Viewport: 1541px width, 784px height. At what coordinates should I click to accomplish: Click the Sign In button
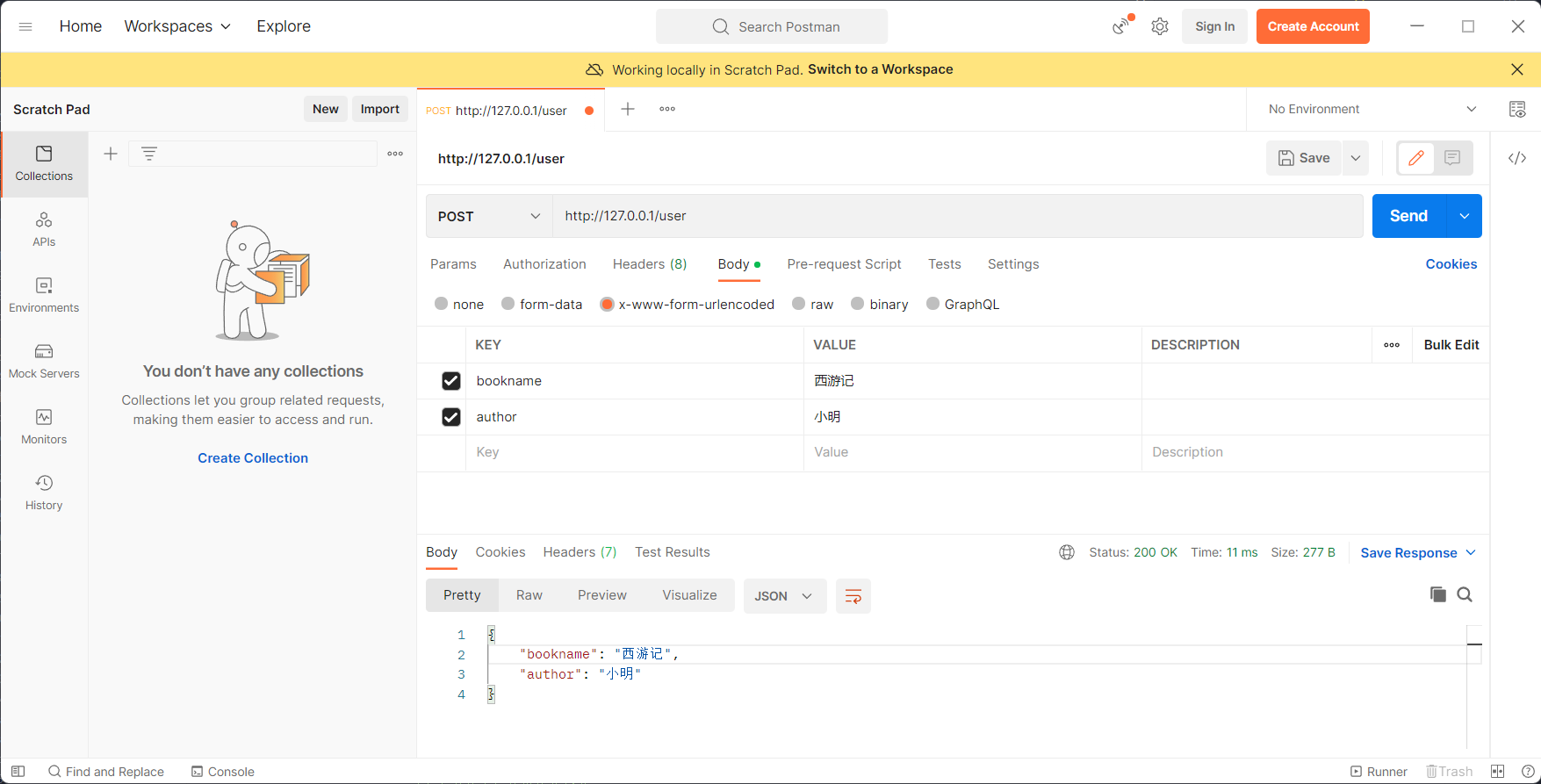(x=1214, y=26)
